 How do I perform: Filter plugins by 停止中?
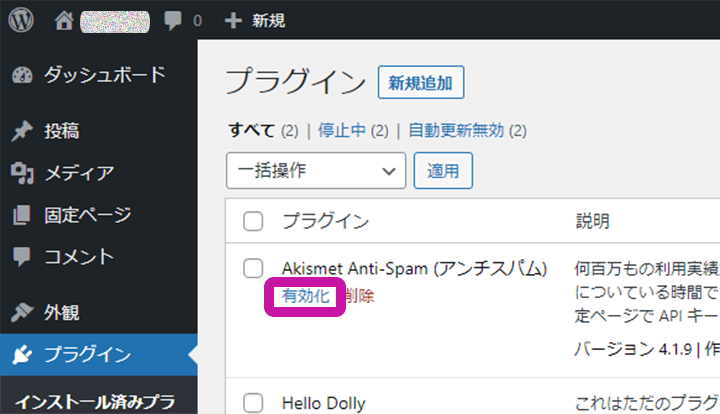coord(341,130)
